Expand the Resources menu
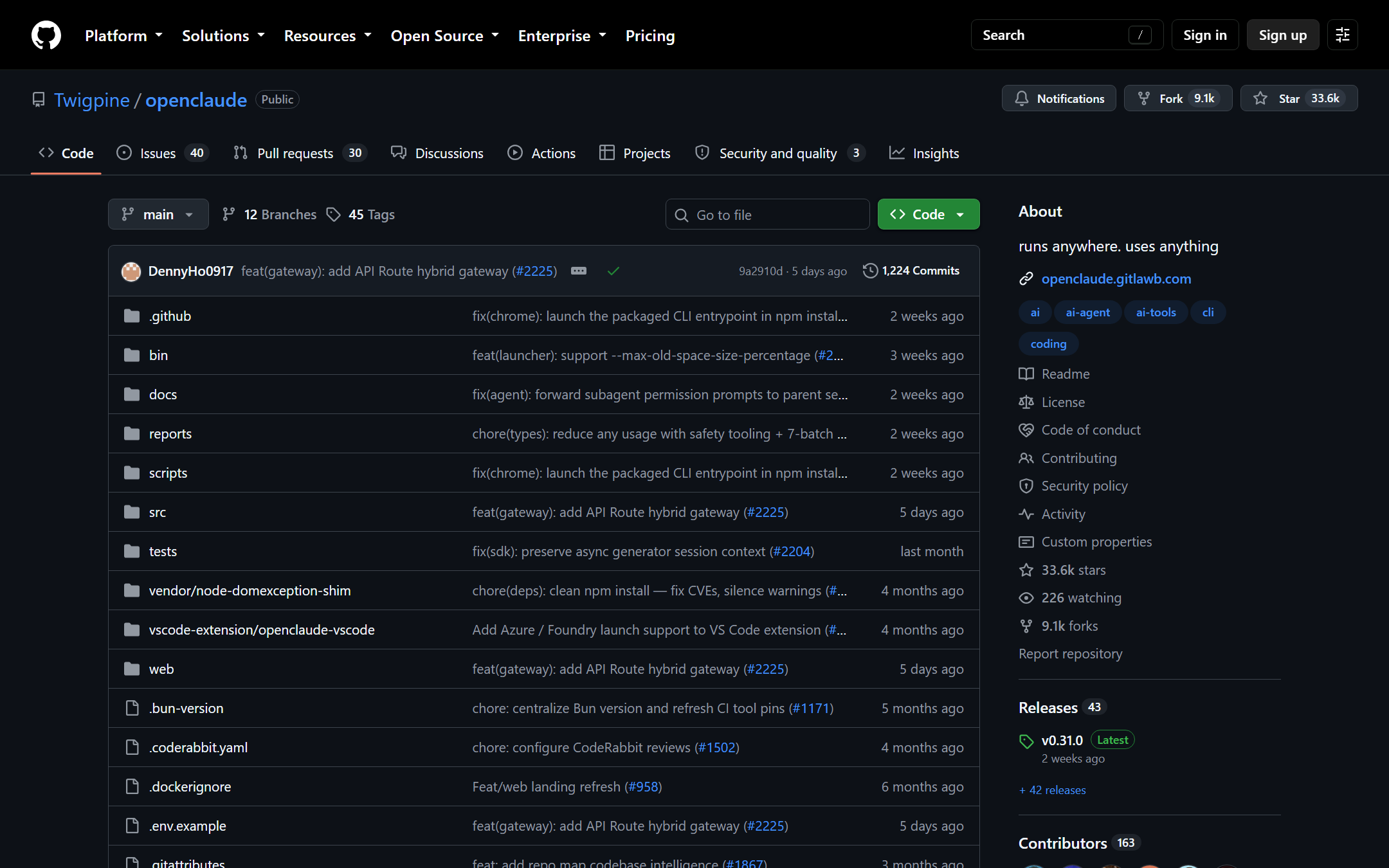This screenshot has width=1389, height=868. click(328, 35)
